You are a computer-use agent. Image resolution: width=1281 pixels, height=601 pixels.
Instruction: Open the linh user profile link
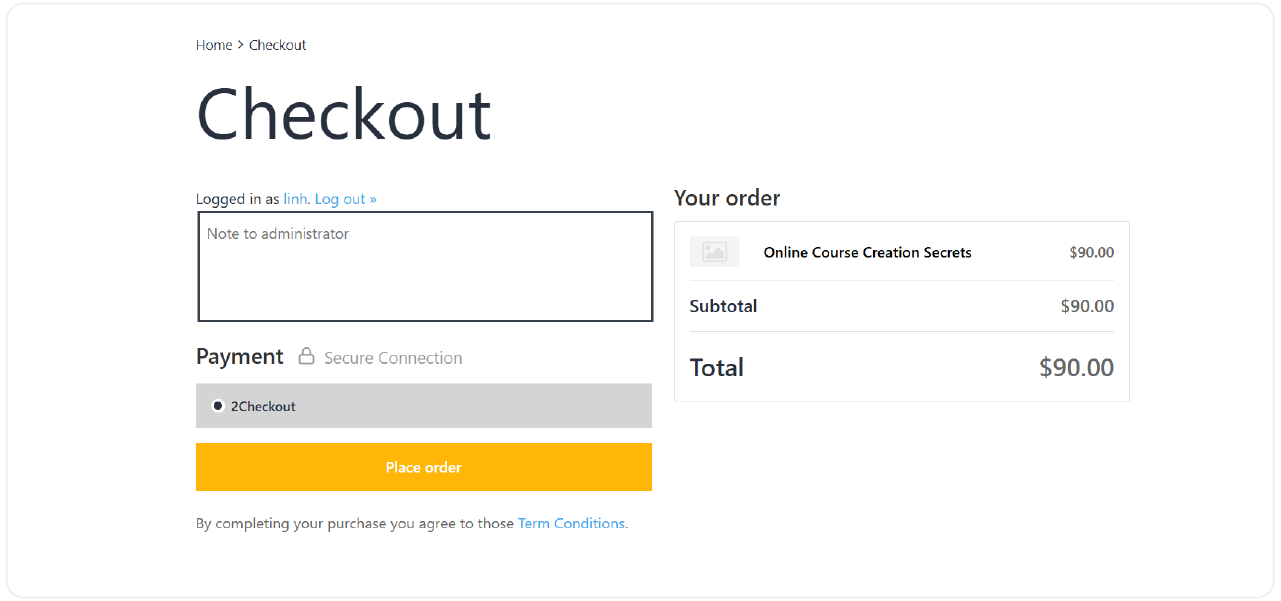(x=295, y=199)
